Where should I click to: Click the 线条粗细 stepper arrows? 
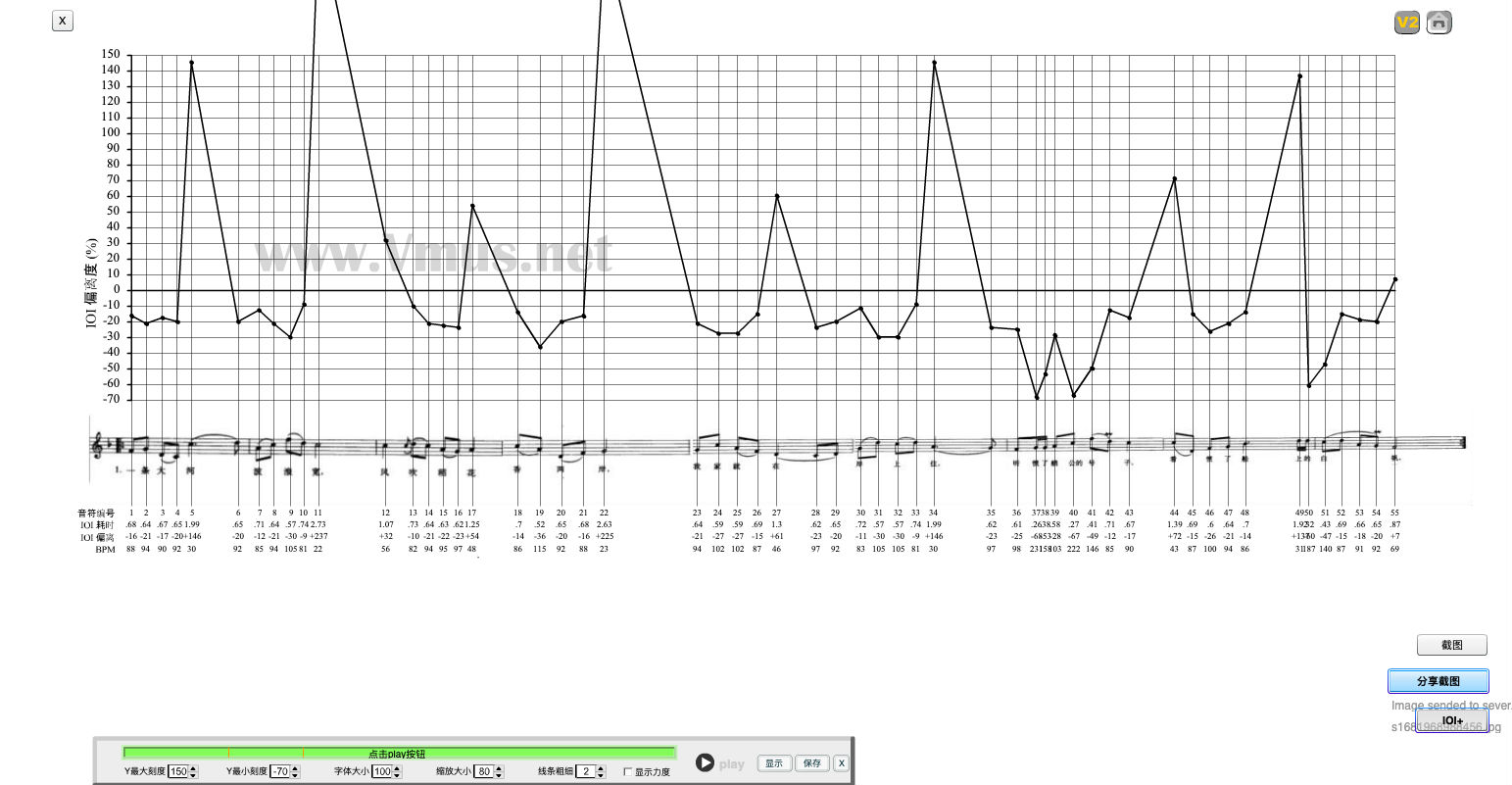(x=601, y=772)
